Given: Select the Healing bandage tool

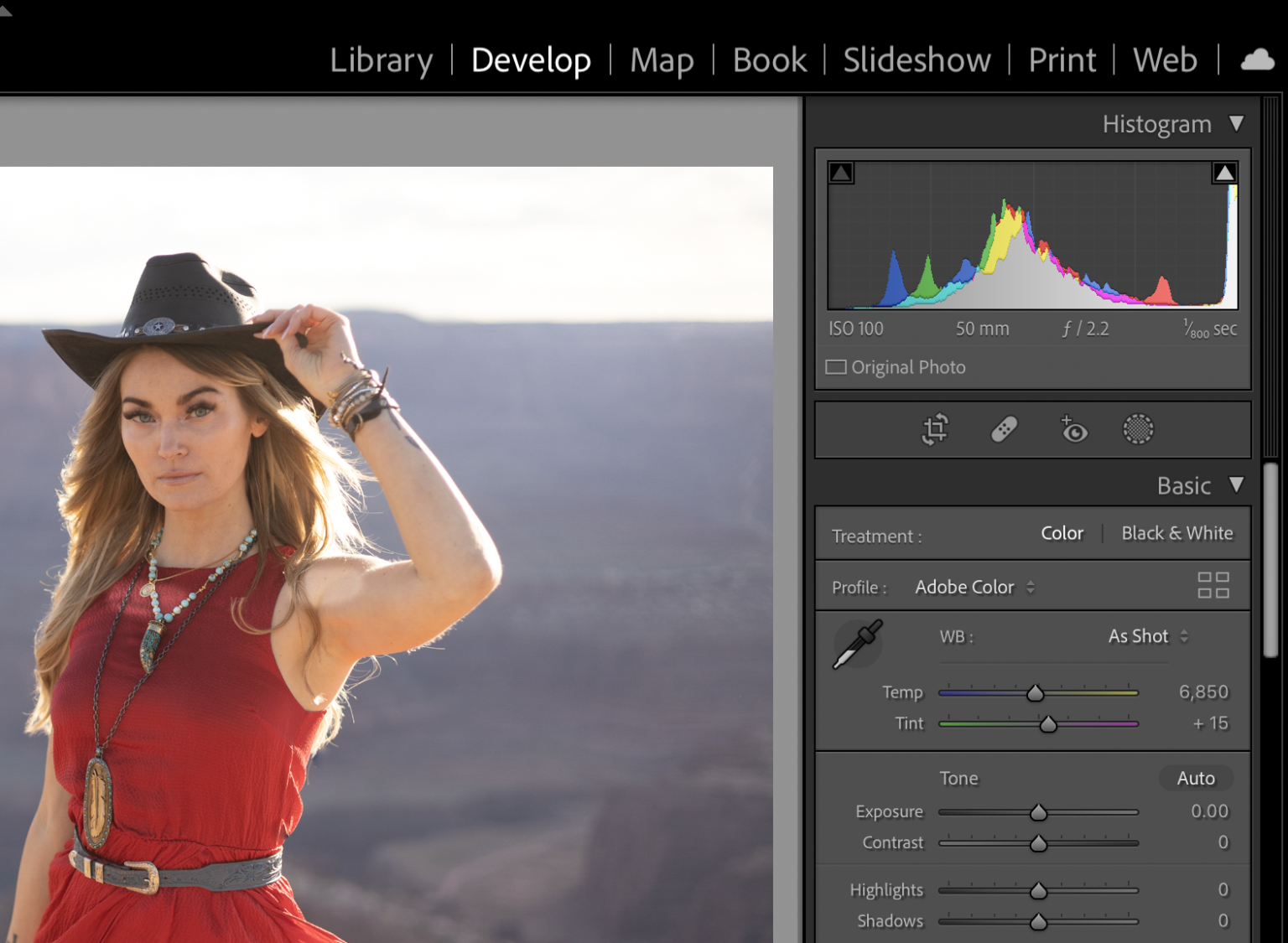Looking at the screenshot, I should pos(1004,429).
